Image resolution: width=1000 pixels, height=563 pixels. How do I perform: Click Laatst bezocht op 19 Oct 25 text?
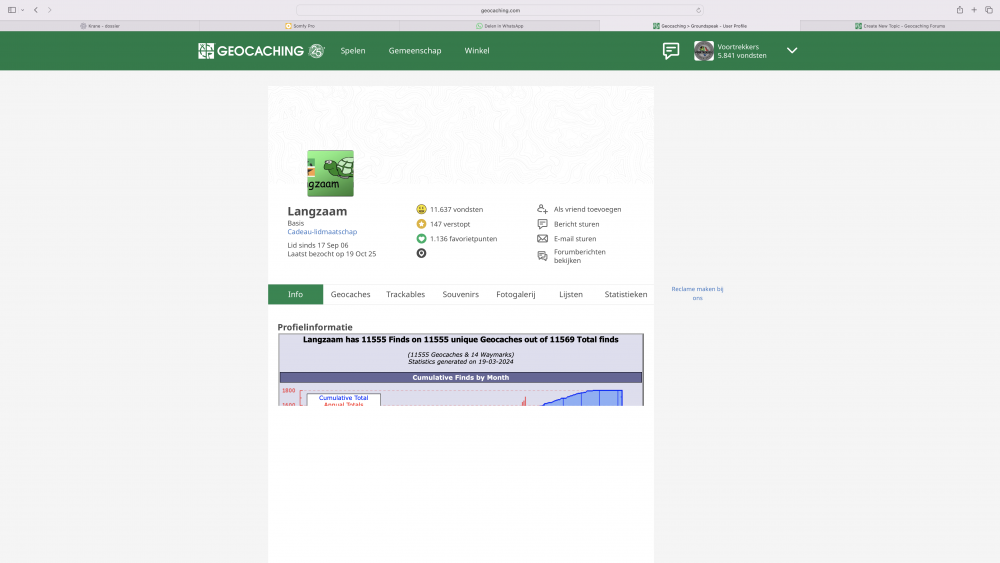pyautogui.click(x=332, y=254)
